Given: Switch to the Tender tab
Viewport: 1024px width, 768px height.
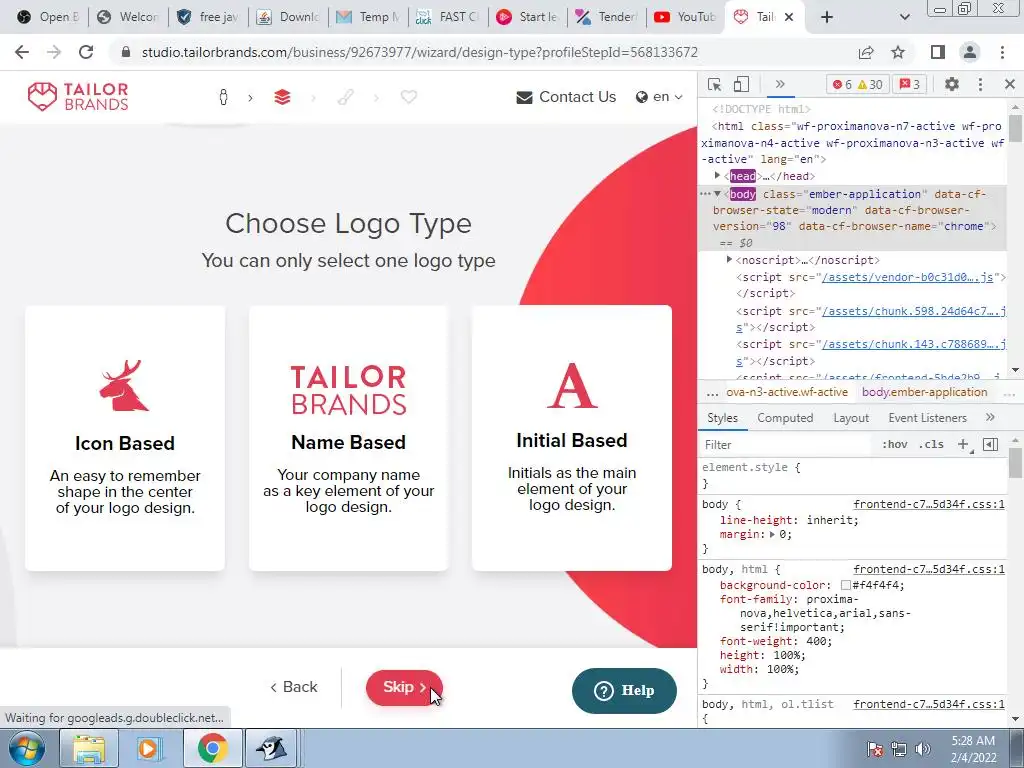Looking at the screenshot, I should point(605,17).
